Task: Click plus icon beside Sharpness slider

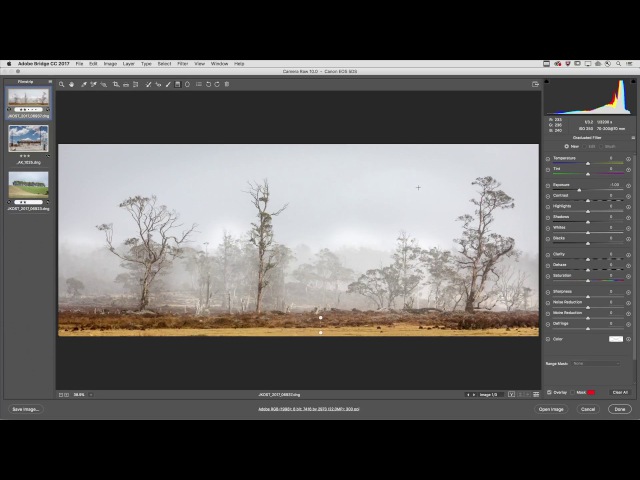Action: (629, 292)
